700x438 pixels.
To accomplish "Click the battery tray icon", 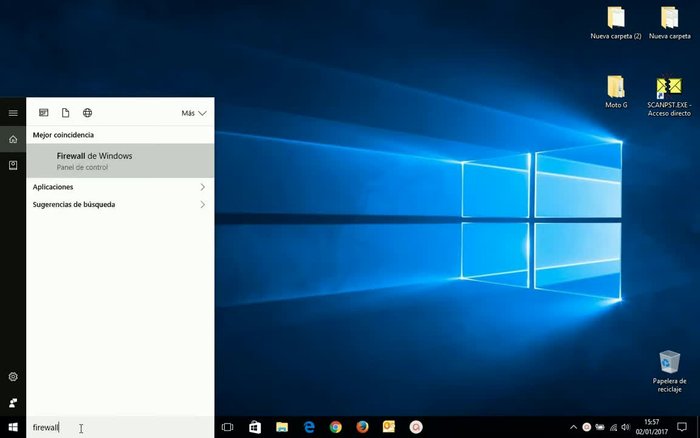I will (600, 427).
